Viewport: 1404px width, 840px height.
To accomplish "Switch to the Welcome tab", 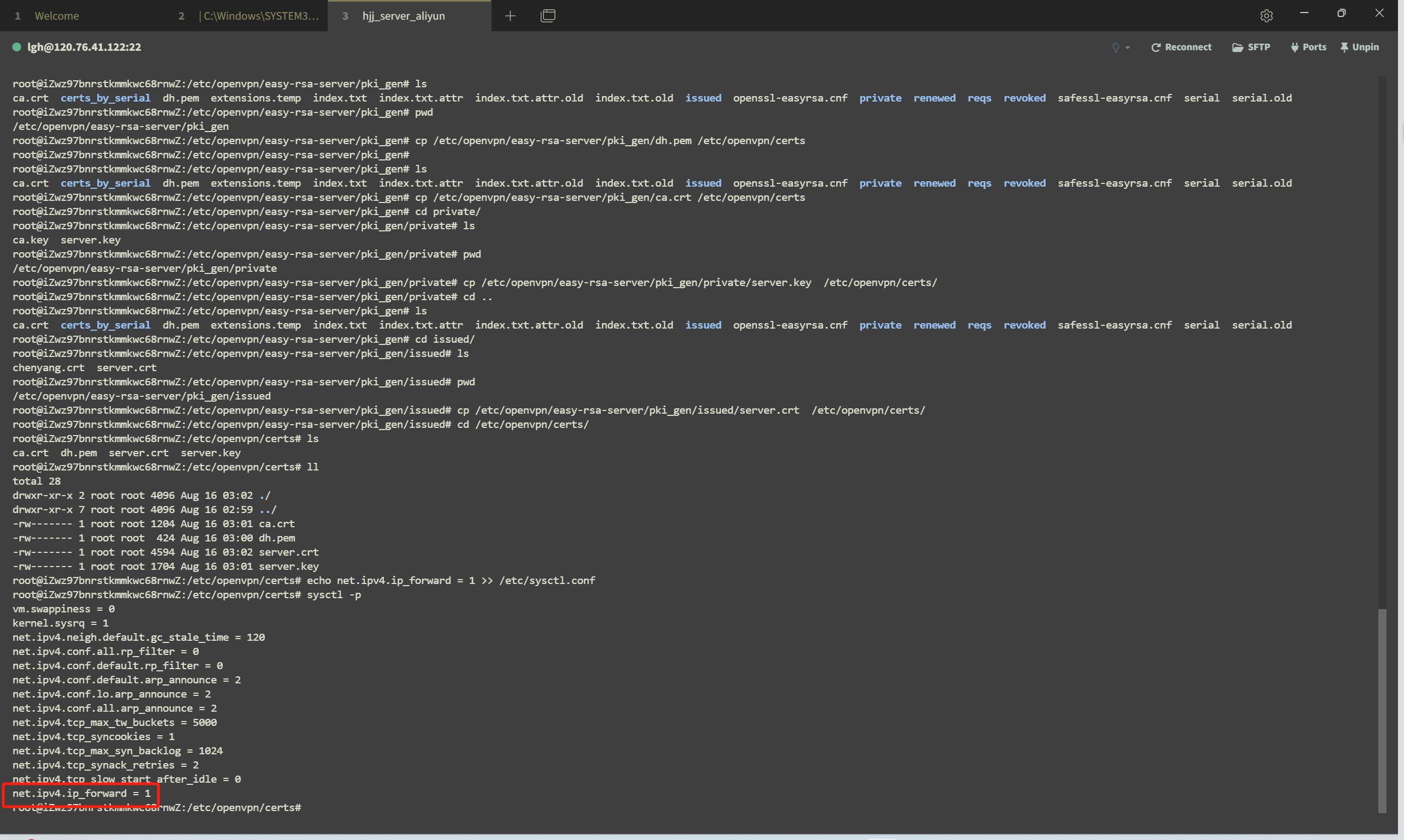I will pyautogui.click(x=57, y=16).
